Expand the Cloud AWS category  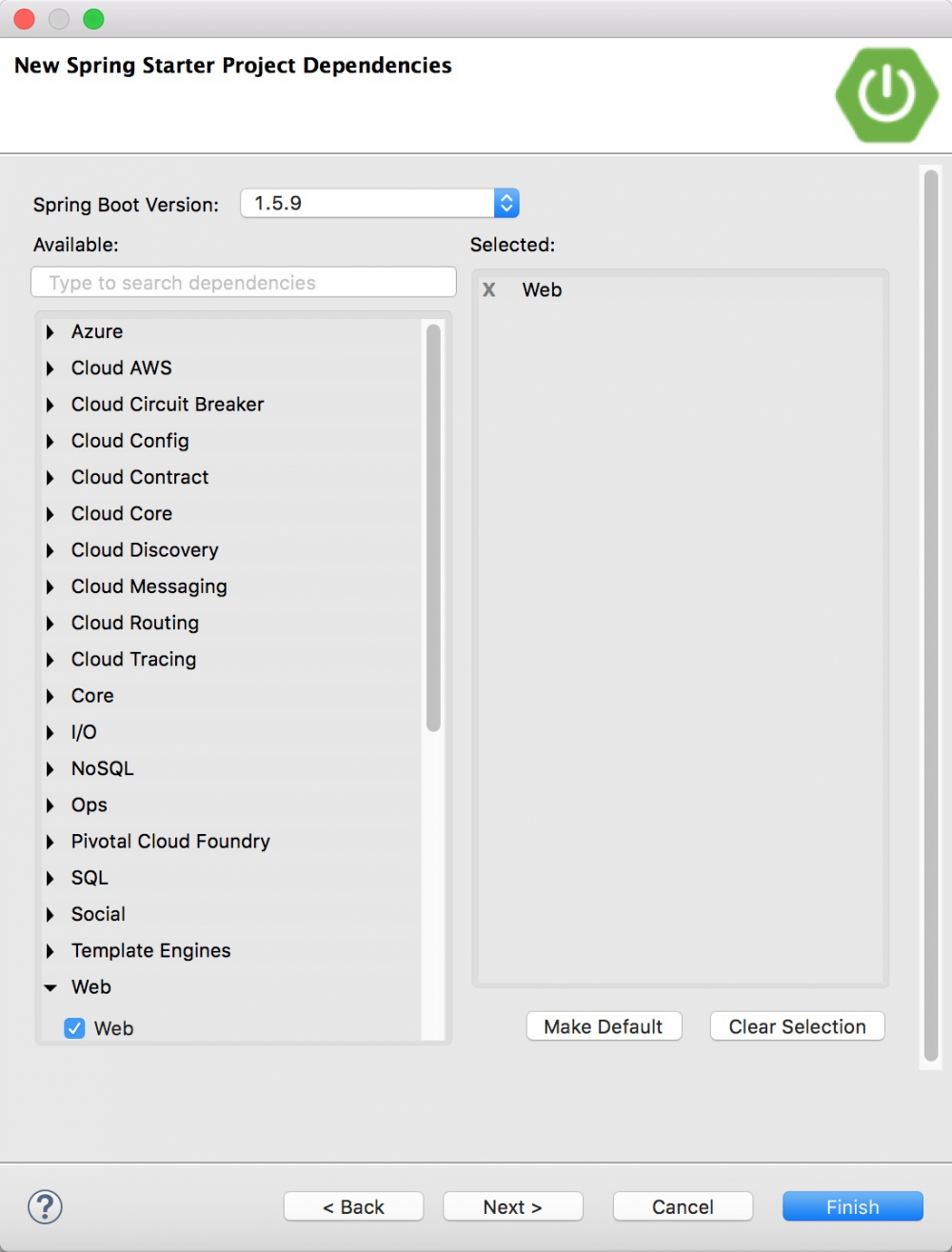tap(50, 368)
